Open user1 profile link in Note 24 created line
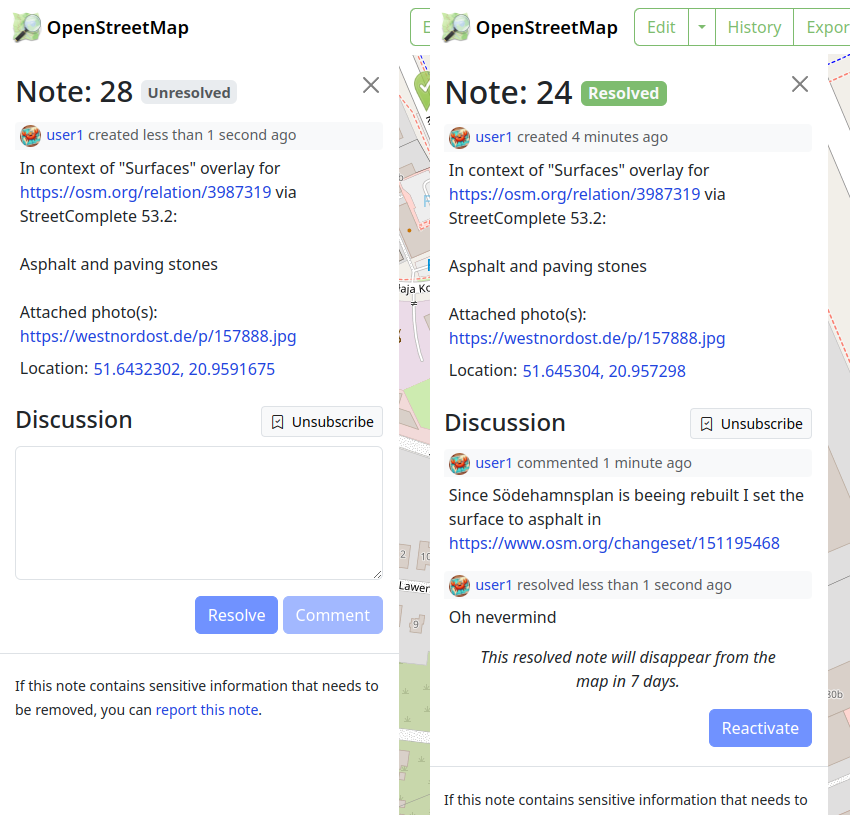850x815 pixels. (493, 137)
